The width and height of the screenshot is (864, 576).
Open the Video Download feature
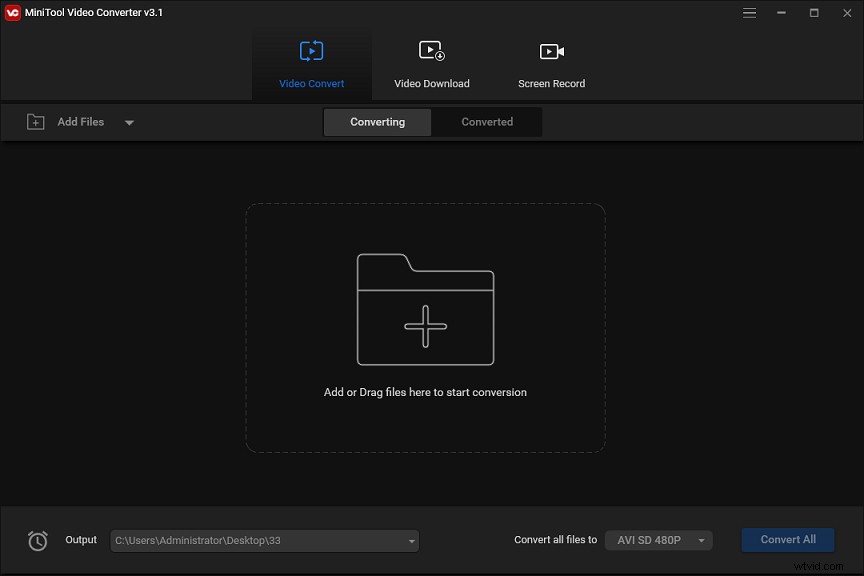click(x=431, y=60)
